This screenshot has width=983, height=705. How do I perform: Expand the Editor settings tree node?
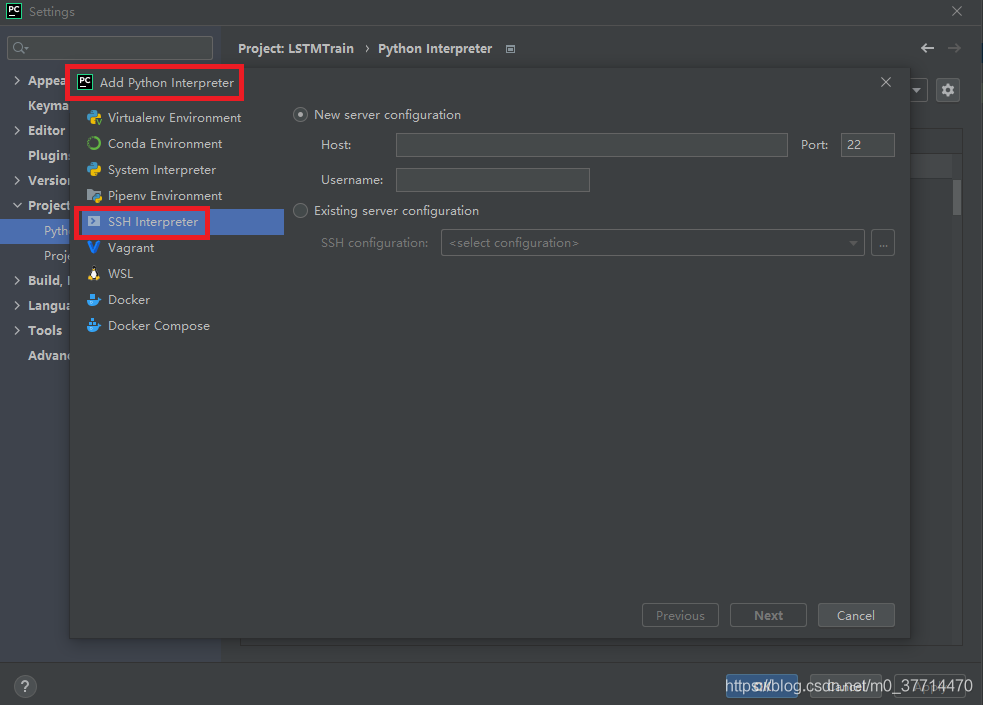17,131
